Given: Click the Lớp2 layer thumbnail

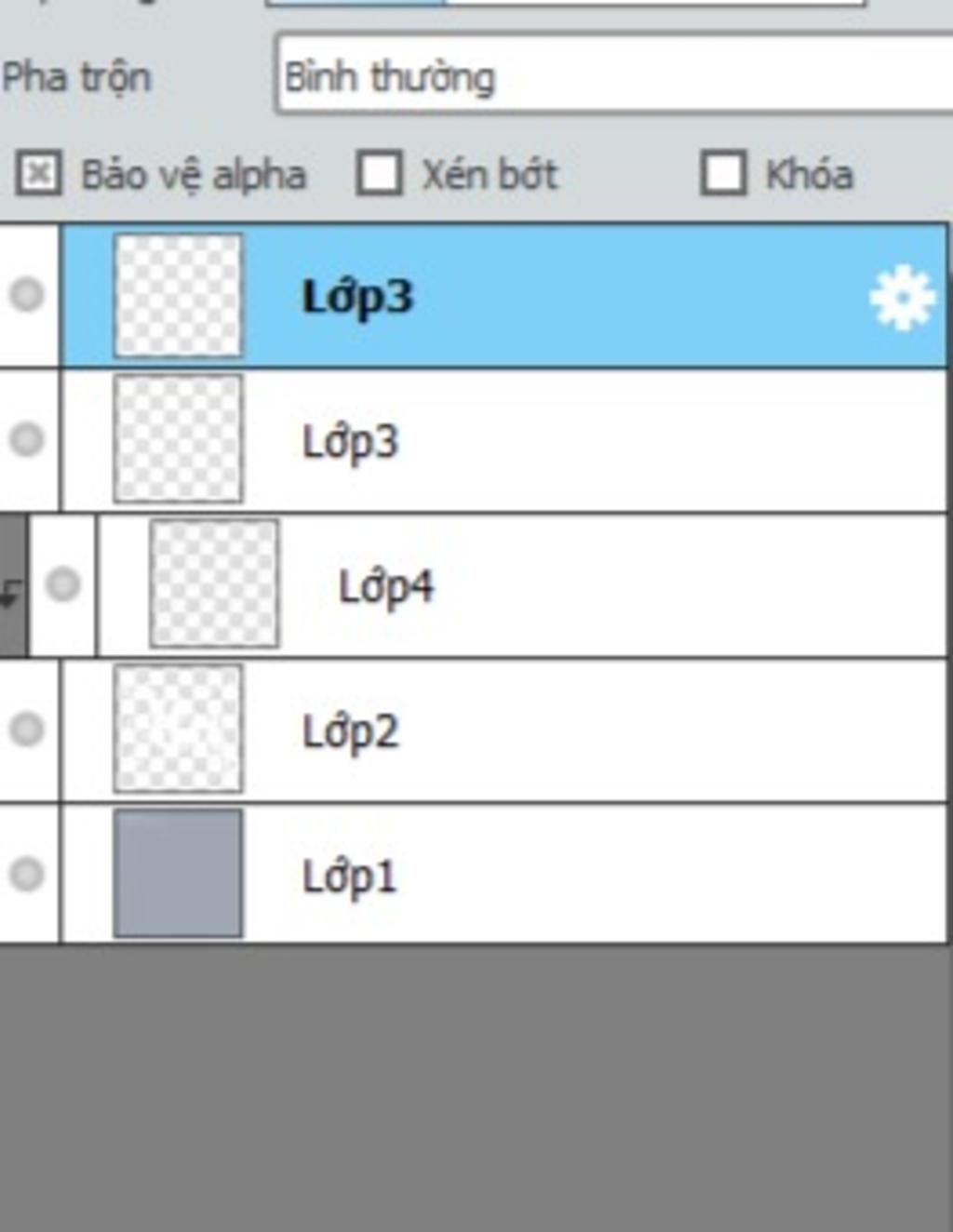Looking at the screenshot, I should [x=178, y=728].
